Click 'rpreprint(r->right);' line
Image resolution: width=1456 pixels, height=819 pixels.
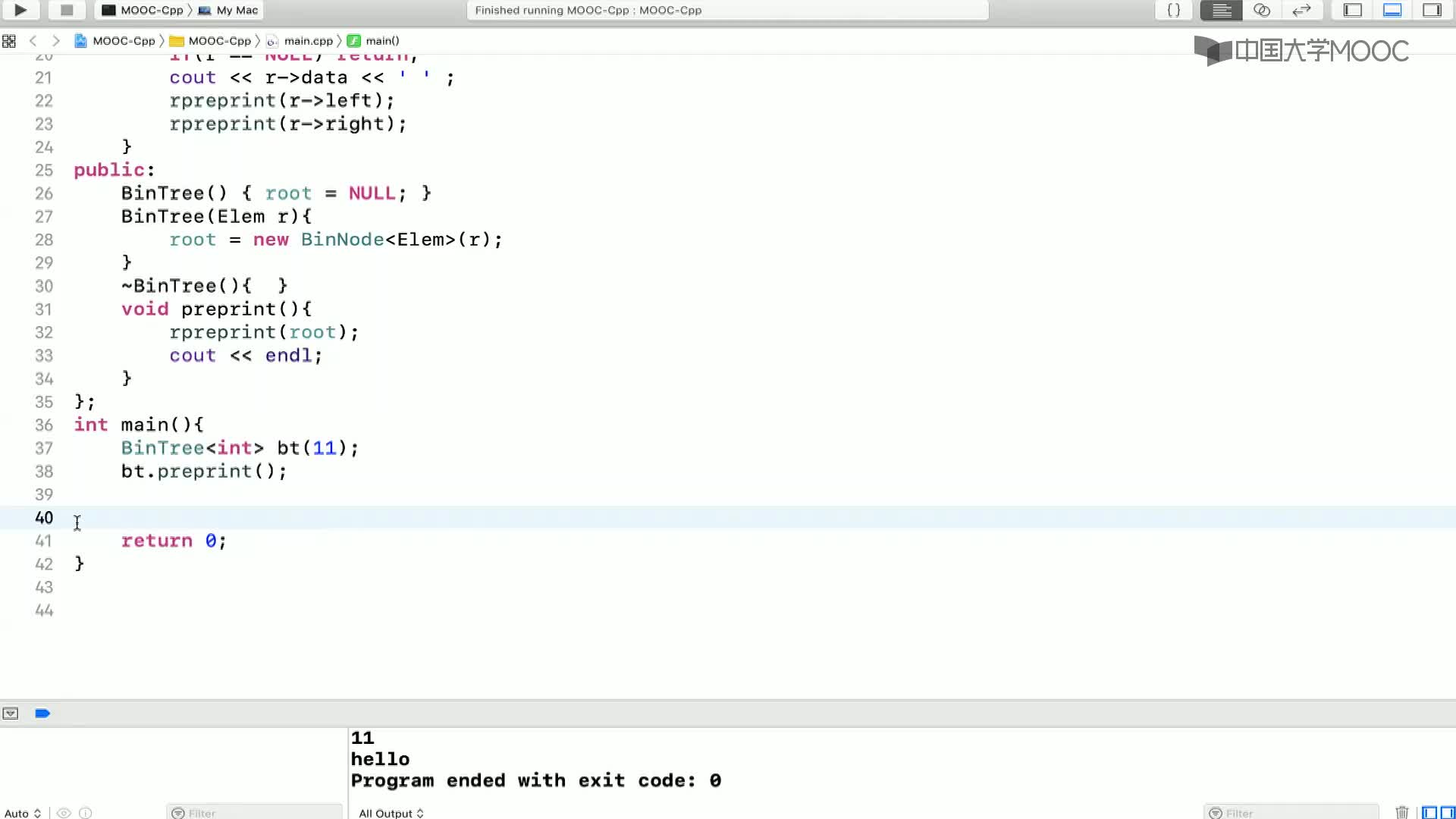coord(287,124)
